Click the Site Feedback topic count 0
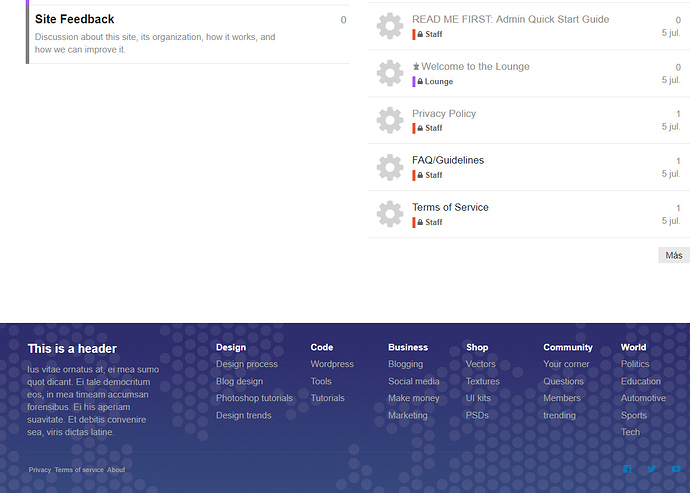 (343, 20)
